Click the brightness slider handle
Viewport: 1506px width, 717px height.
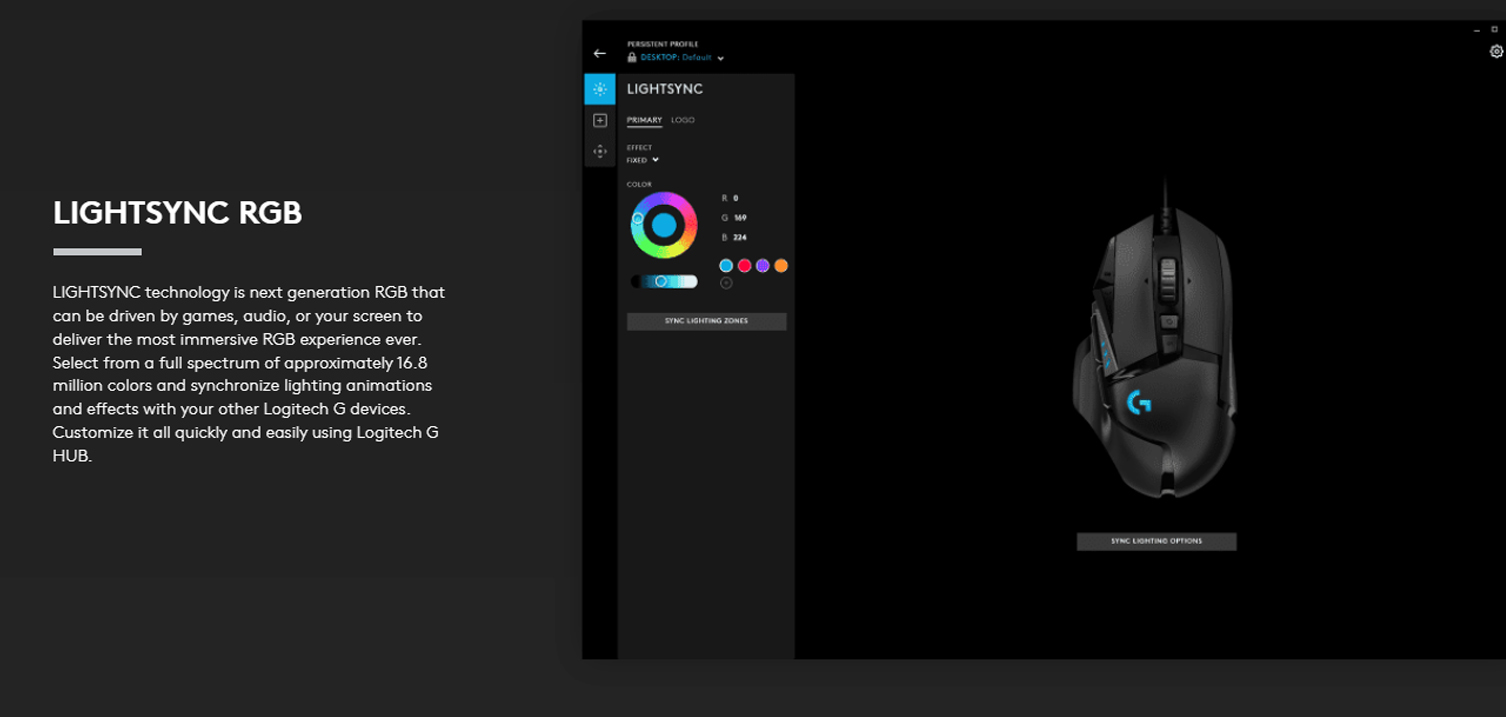(x=661, y=281)
